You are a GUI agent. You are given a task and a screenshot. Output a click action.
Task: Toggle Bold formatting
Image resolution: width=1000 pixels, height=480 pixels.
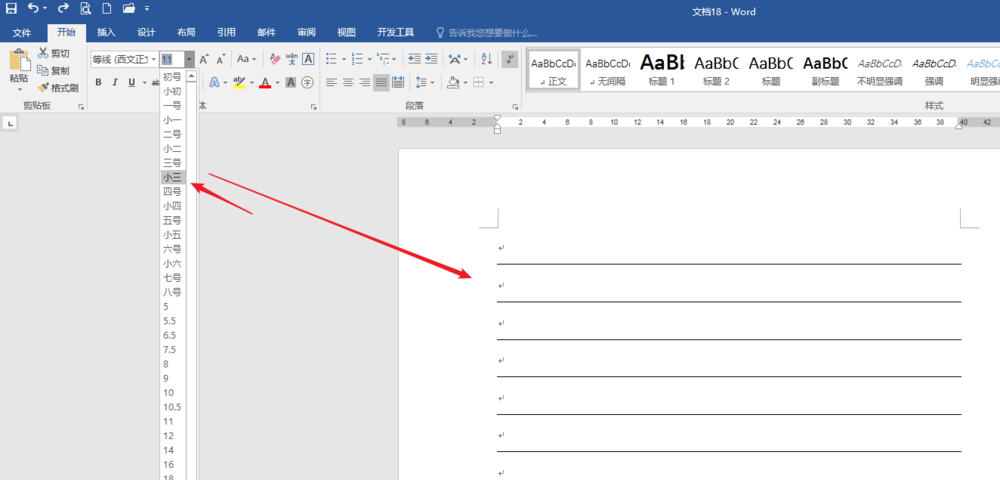pos(99,82)
